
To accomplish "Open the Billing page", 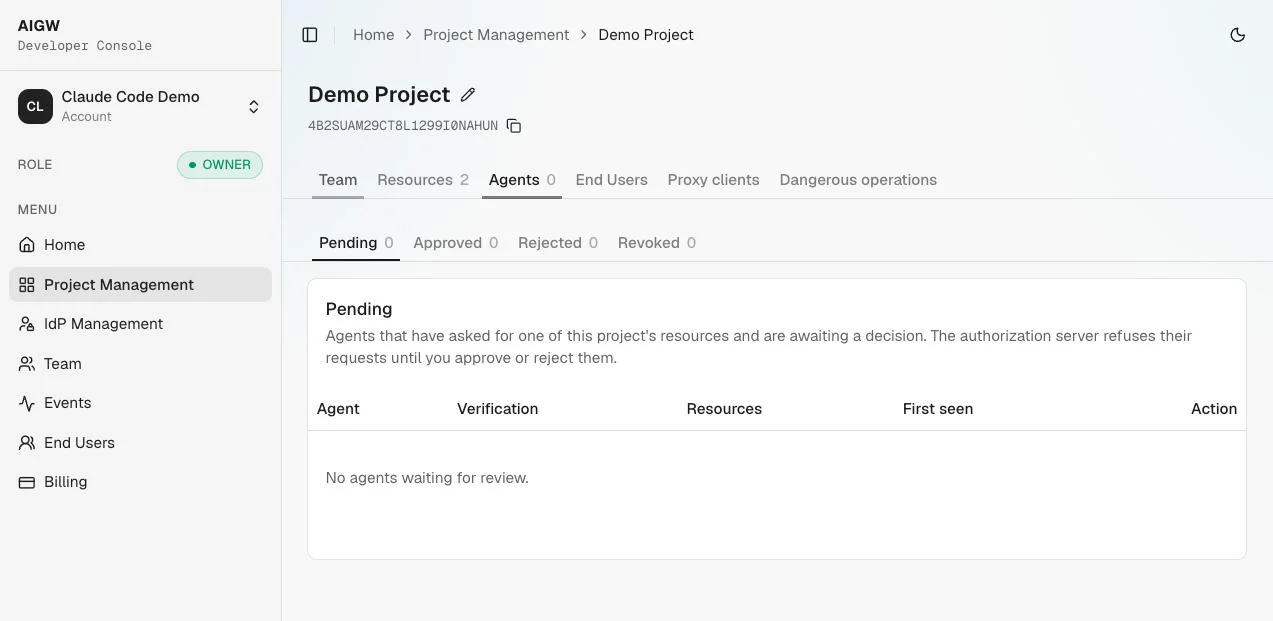I will pyautogui.click(x=140, y=482).
